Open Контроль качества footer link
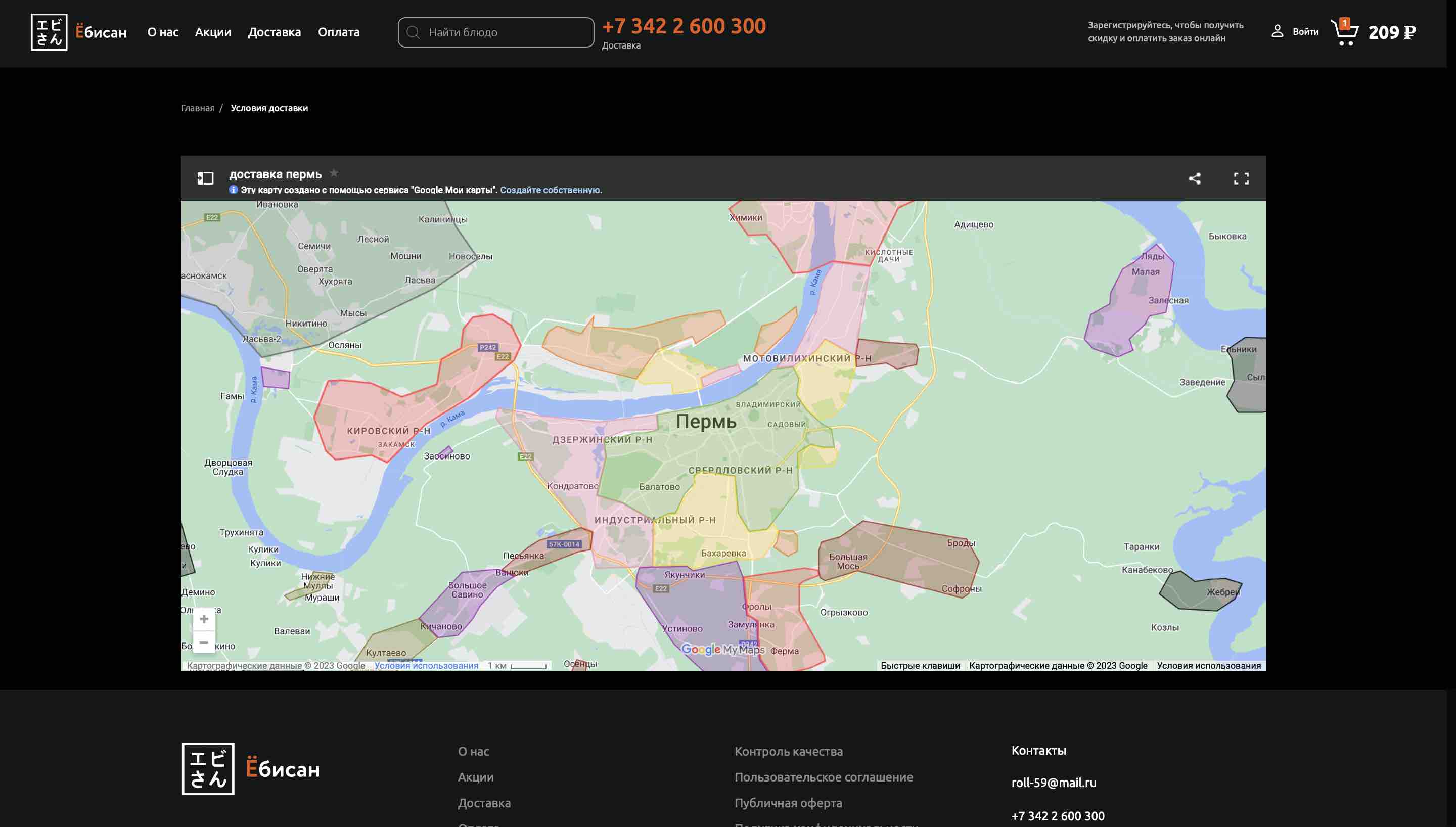1456x827 pixels. [788, 751]
